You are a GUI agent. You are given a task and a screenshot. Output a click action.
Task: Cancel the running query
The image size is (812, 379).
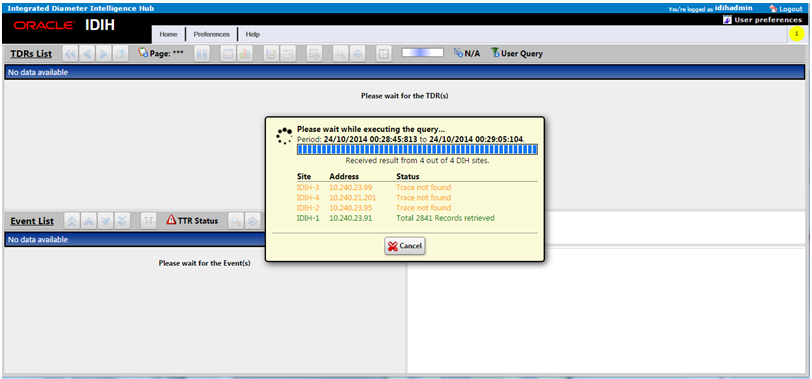coord(405,246)
